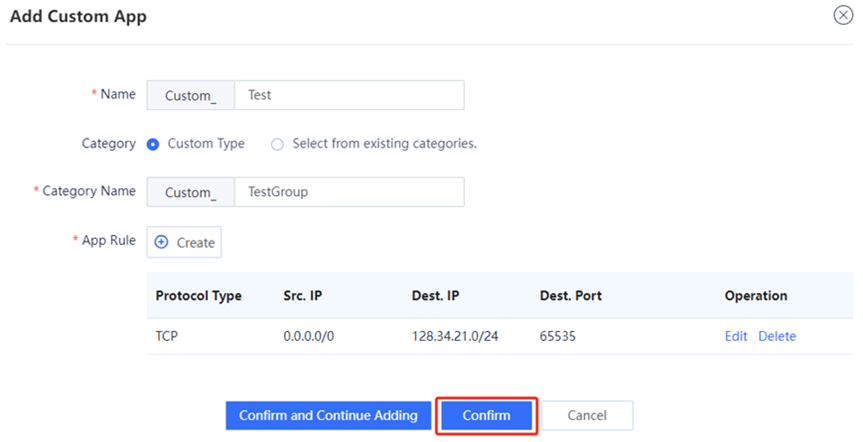Click the Dest. Port column header
The image size is (863, 442).
(571, 296)
